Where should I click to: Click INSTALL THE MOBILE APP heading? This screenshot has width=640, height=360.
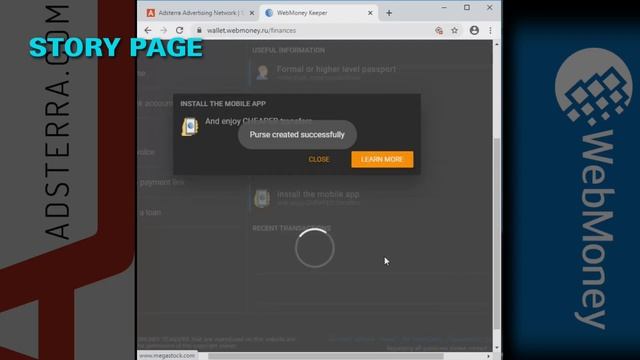point(223,104)
